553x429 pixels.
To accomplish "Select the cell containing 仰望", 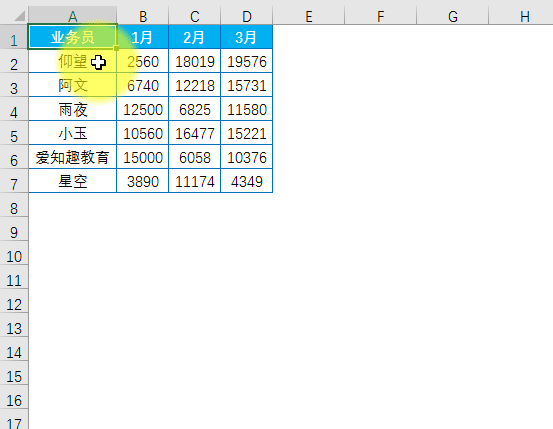I will [72, 61].
